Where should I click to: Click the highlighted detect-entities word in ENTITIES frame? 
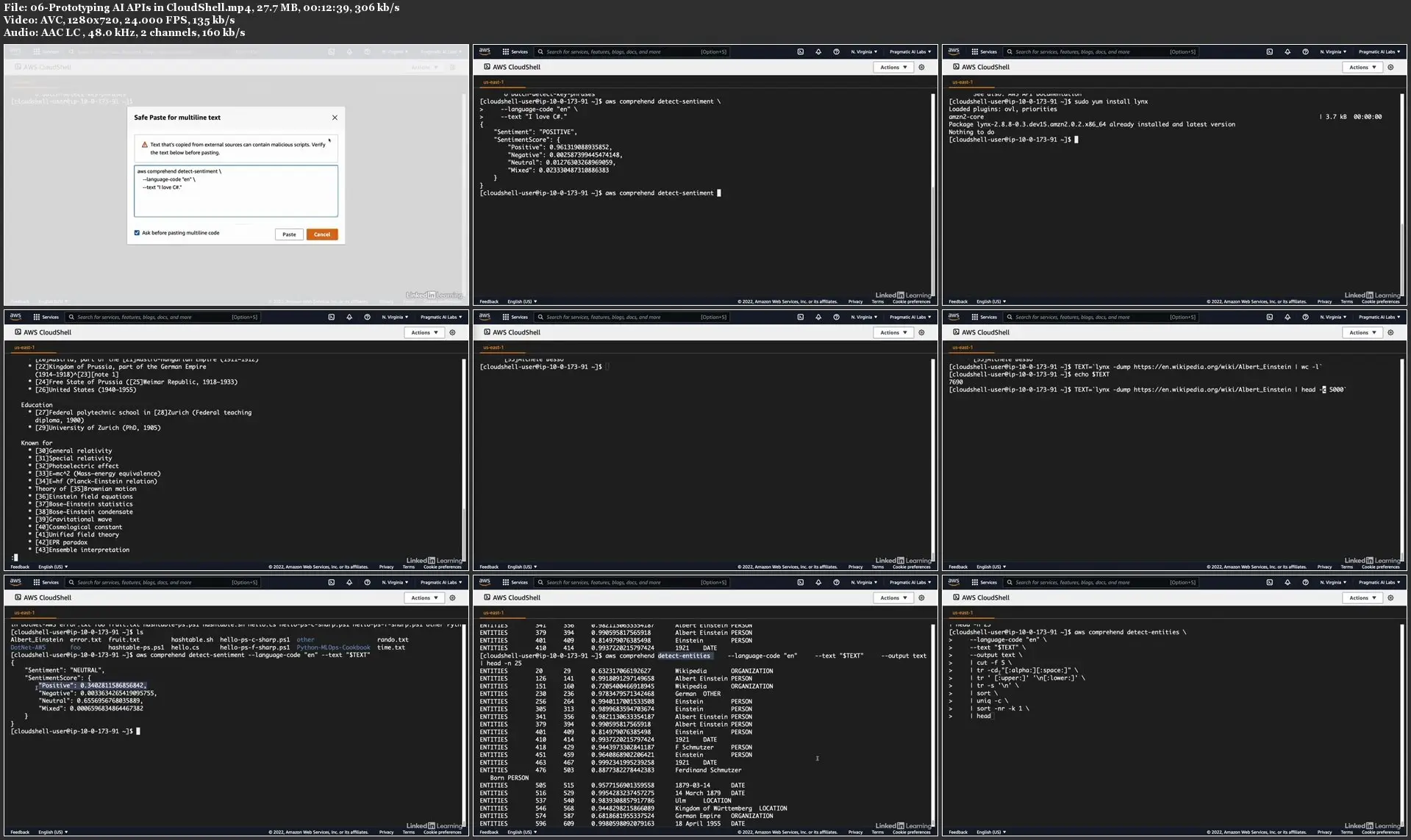(x=684, y=656)
